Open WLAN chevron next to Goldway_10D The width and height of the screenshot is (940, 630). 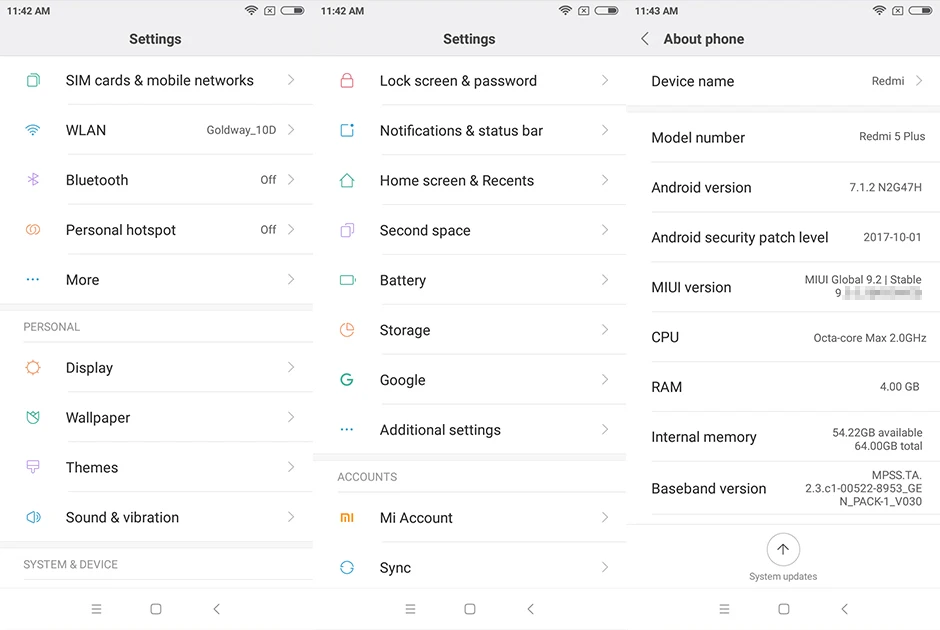(291, 129)
